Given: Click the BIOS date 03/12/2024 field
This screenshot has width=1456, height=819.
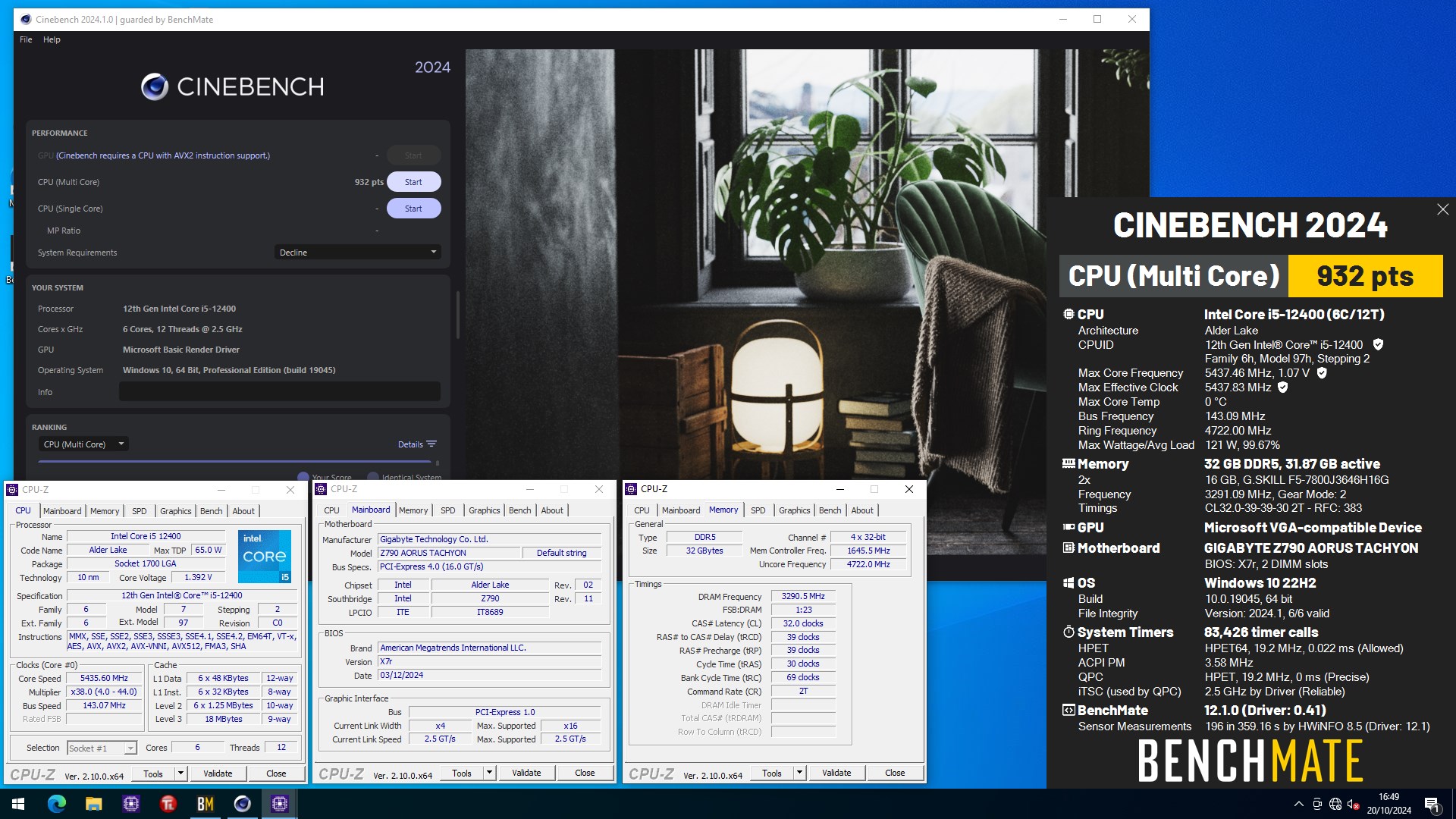Looking at the screenshot, I should tap(489, 675).
